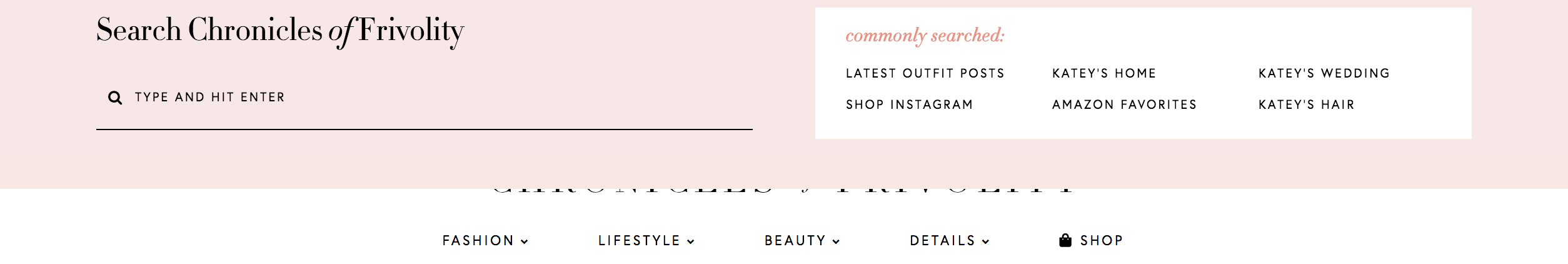The image size is (1568, 264).
Task: Open Amazon Favorites link
Action: coord(1124,104)
